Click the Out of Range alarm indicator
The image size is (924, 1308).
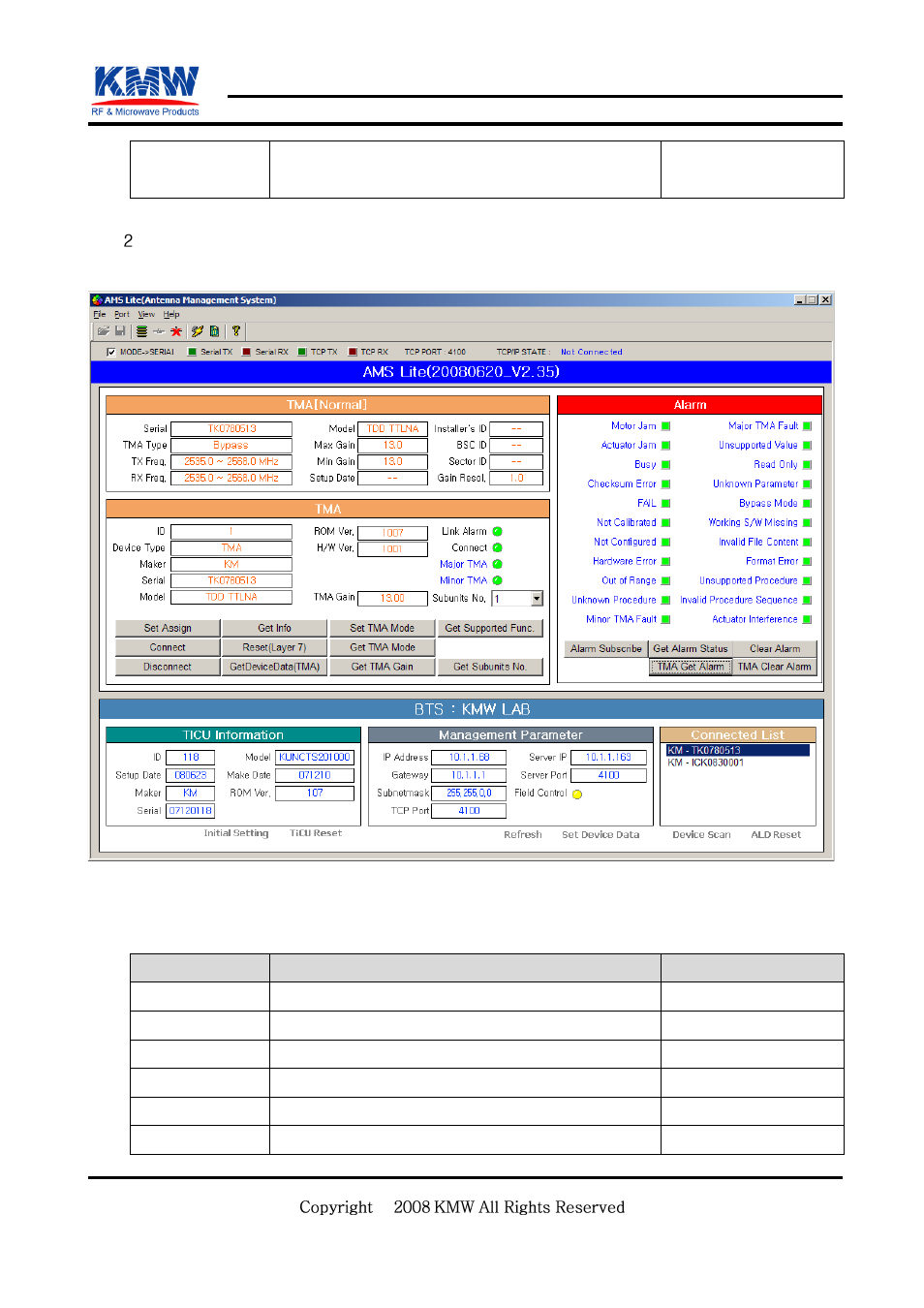point(666,581)
